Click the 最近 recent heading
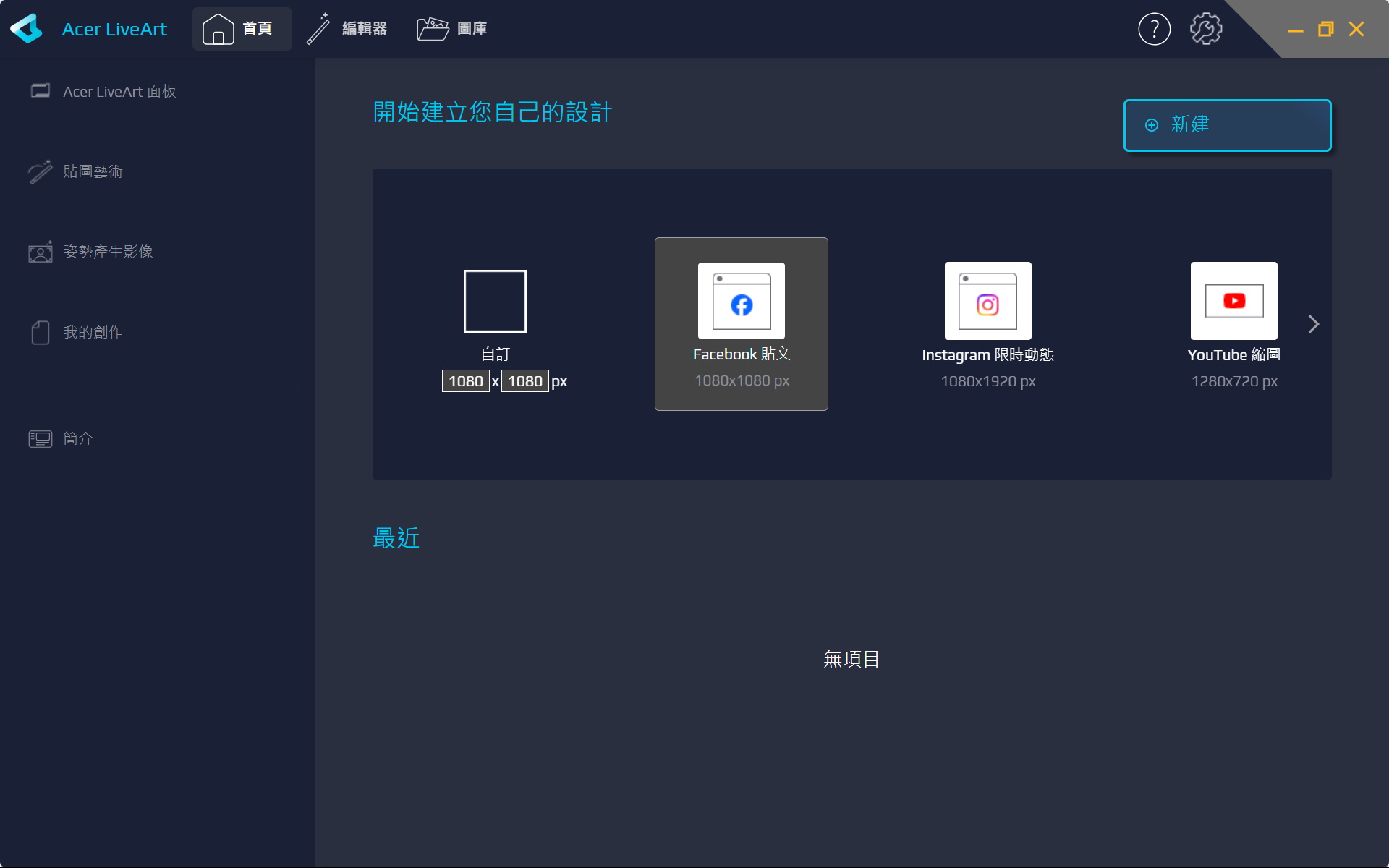Screen dimensions: 1389x868 (x=396, y=538)
